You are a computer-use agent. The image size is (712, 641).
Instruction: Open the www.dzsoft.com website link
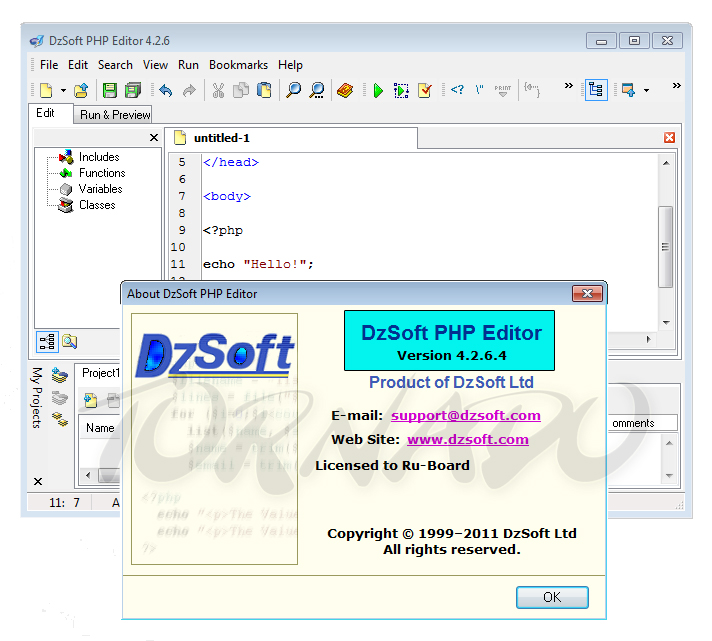pos(467,439)
